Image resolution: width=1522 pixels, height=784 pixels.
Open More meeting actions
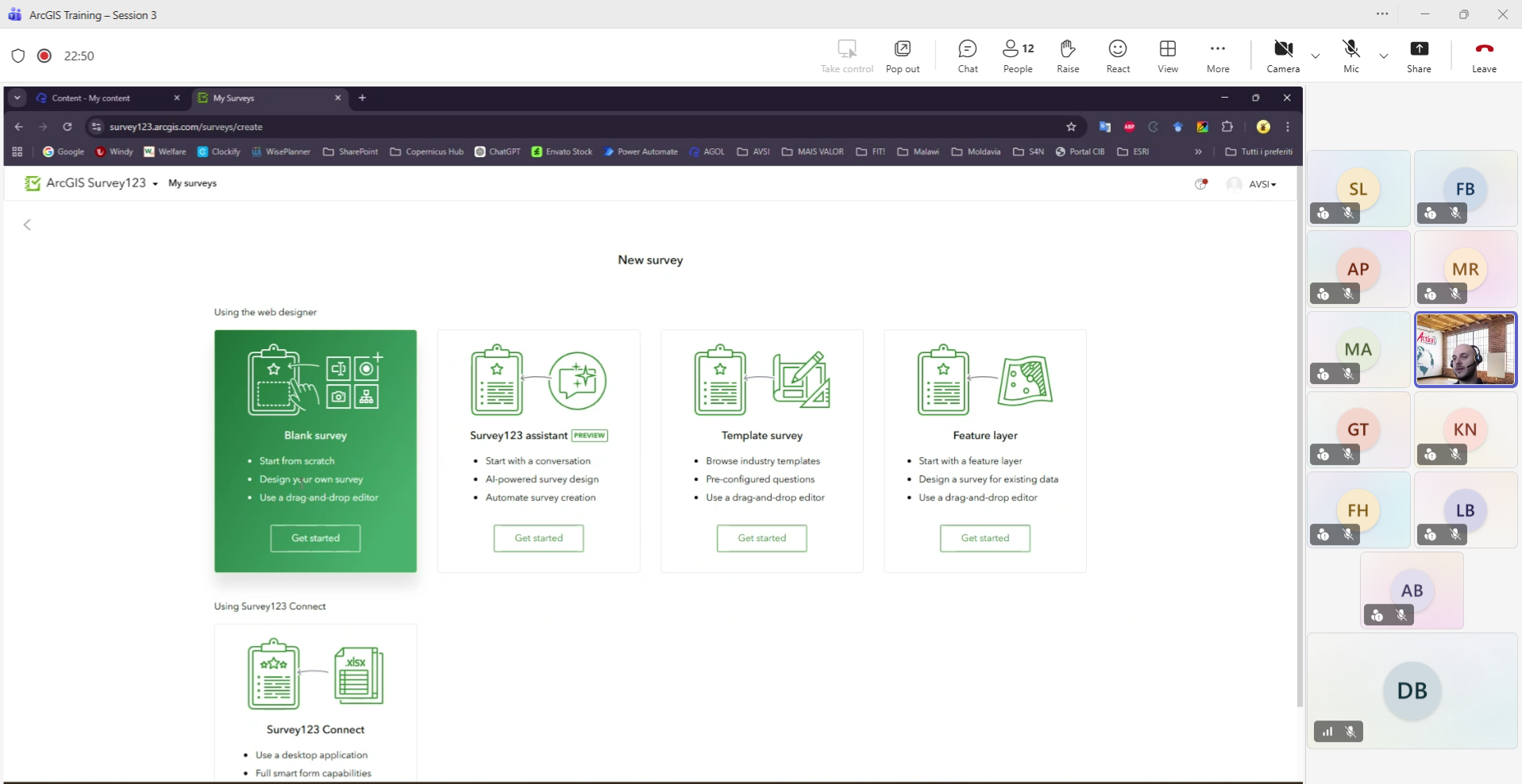(x=1218, y=56)
